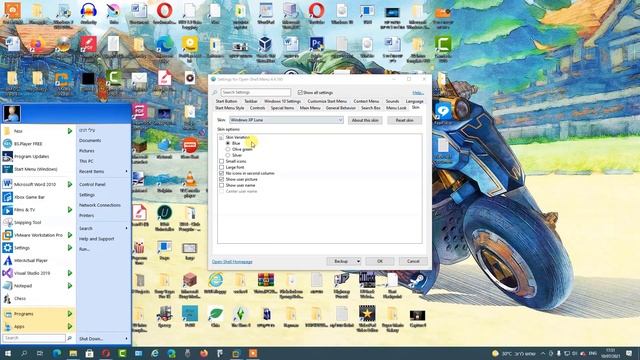Open Start Menu (Windows) entry

(x=38, y=169)
